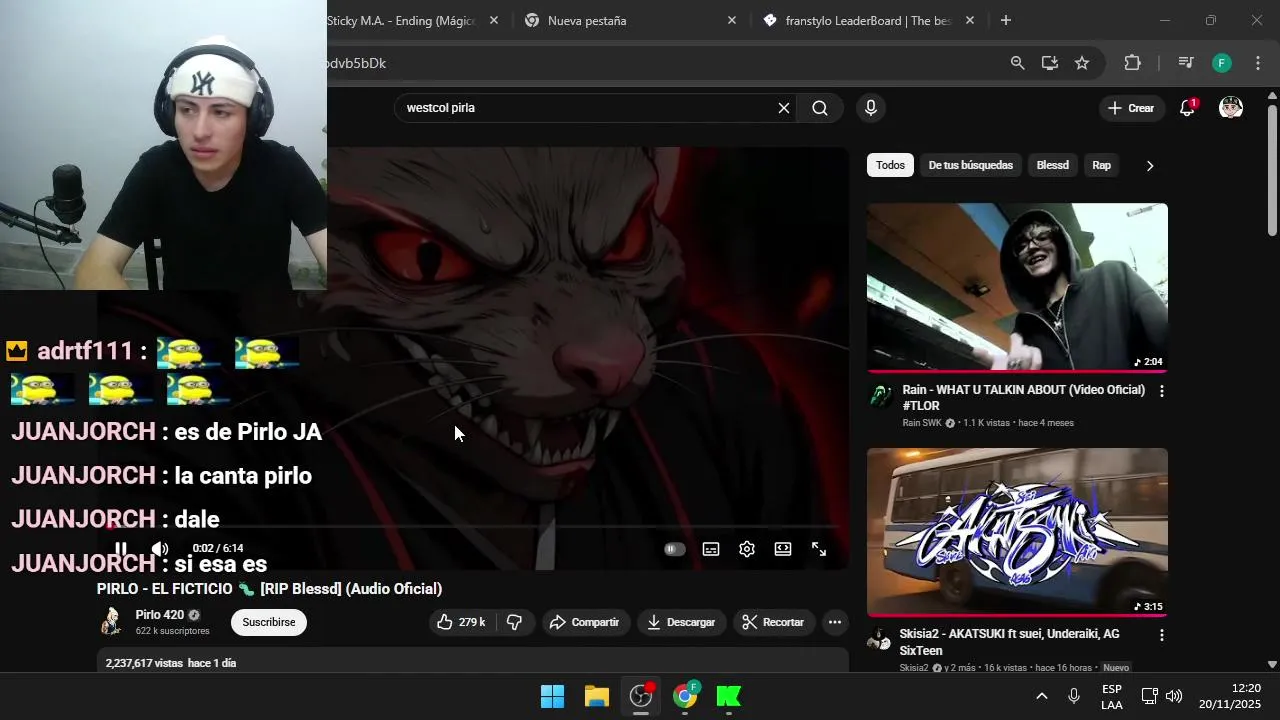Open the system volume speaker icon
The image size is (1280, 720).
pos(1174,696)
